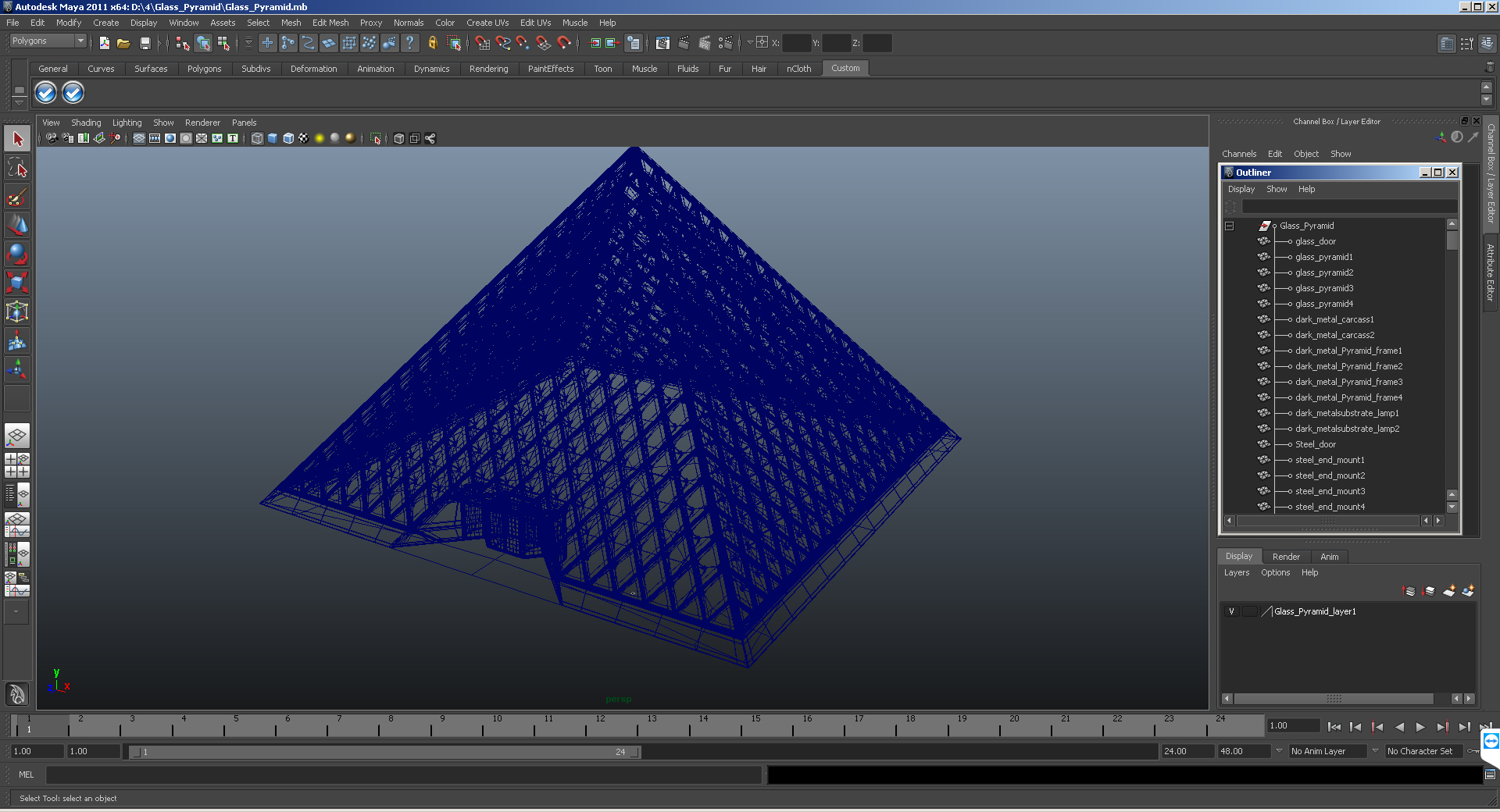Viewport: 1500px width, 812px height.
Task: Open the Create menu
Action: [x=106, y=23]
